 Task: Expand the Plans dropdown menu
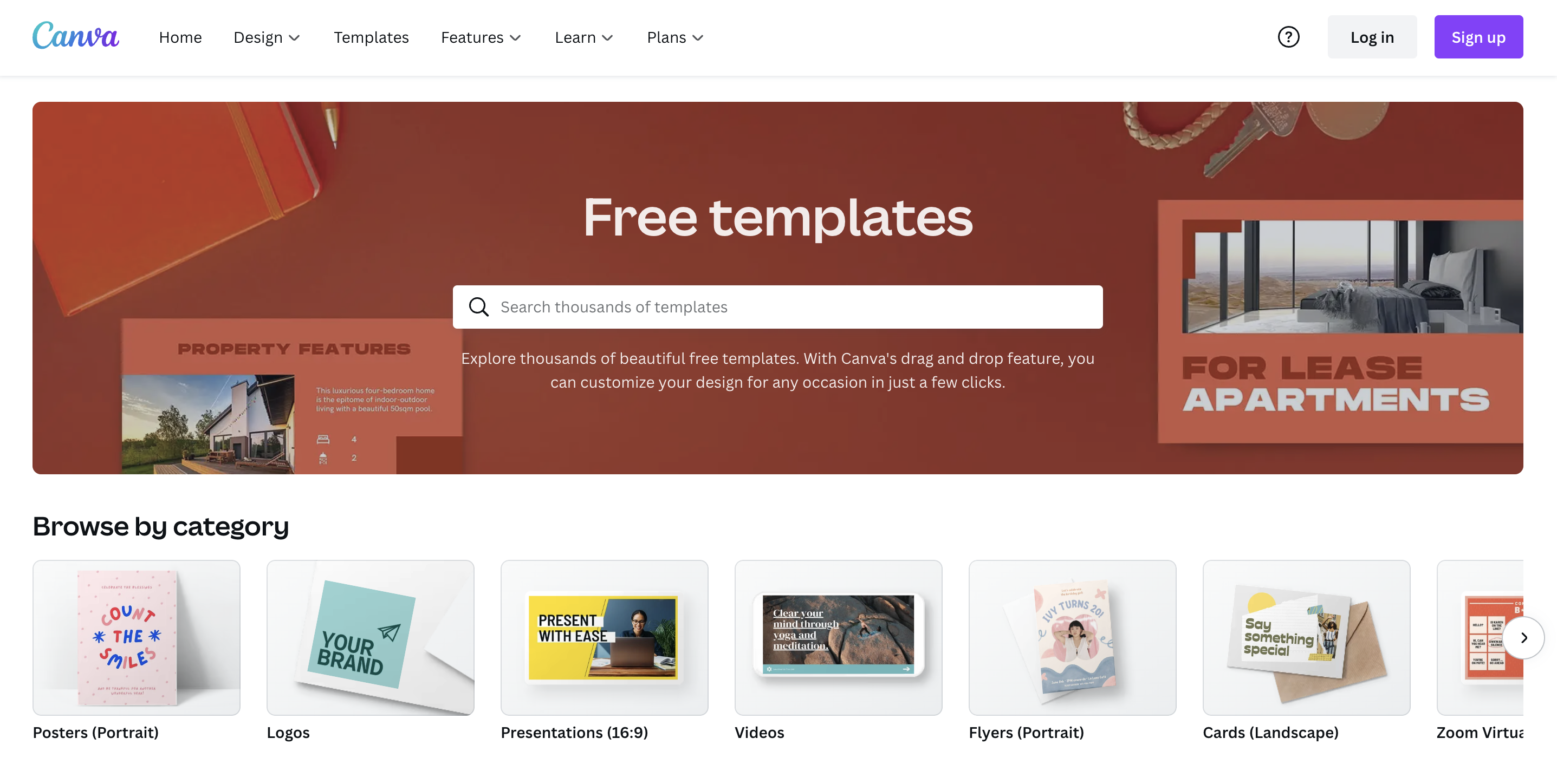tap(675, 37)
